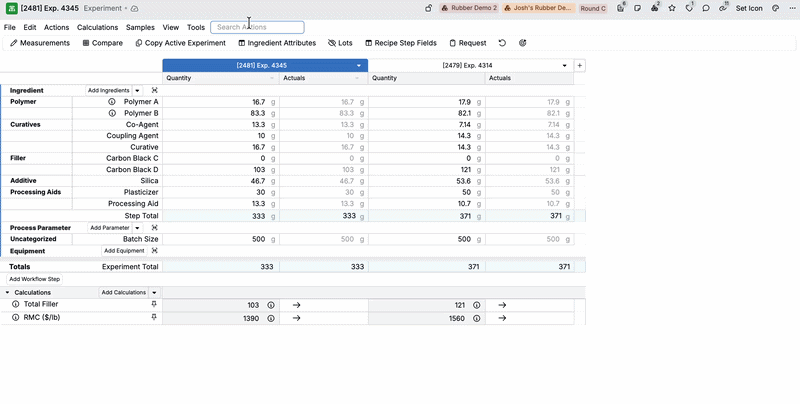The width and height of the screenshot is (800, 404).
Task: Open the Calculations menu
Action: [x=97, y=28]
